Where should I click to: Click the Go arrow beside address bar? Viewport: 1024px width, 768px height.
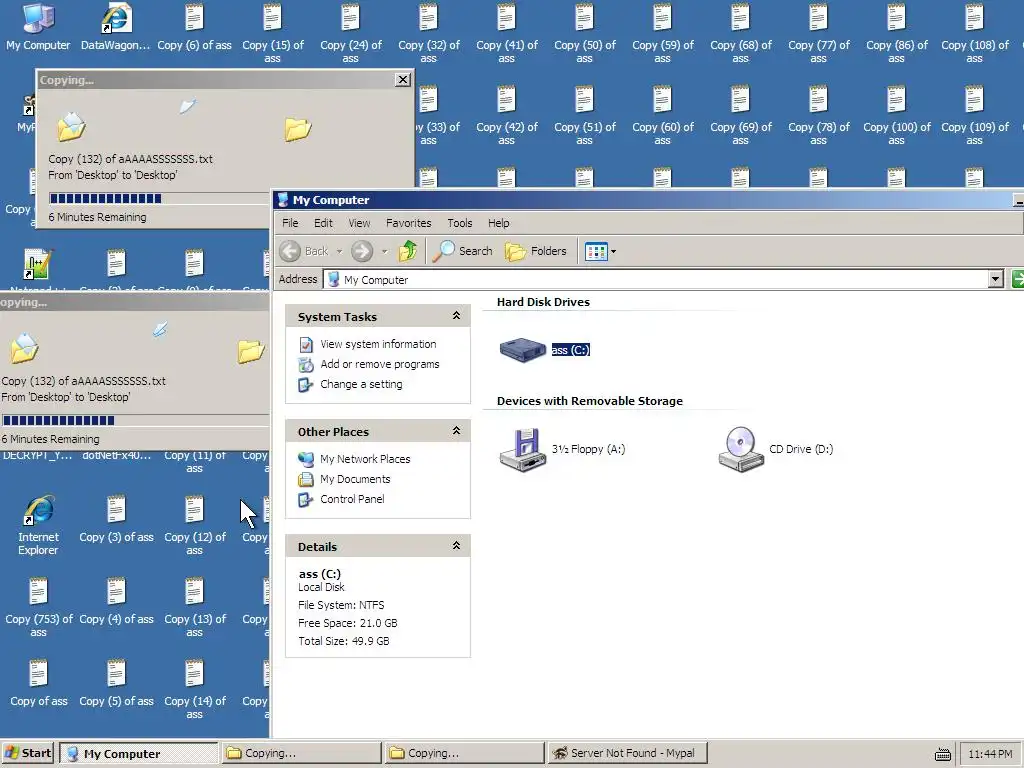click(1017, 279)
